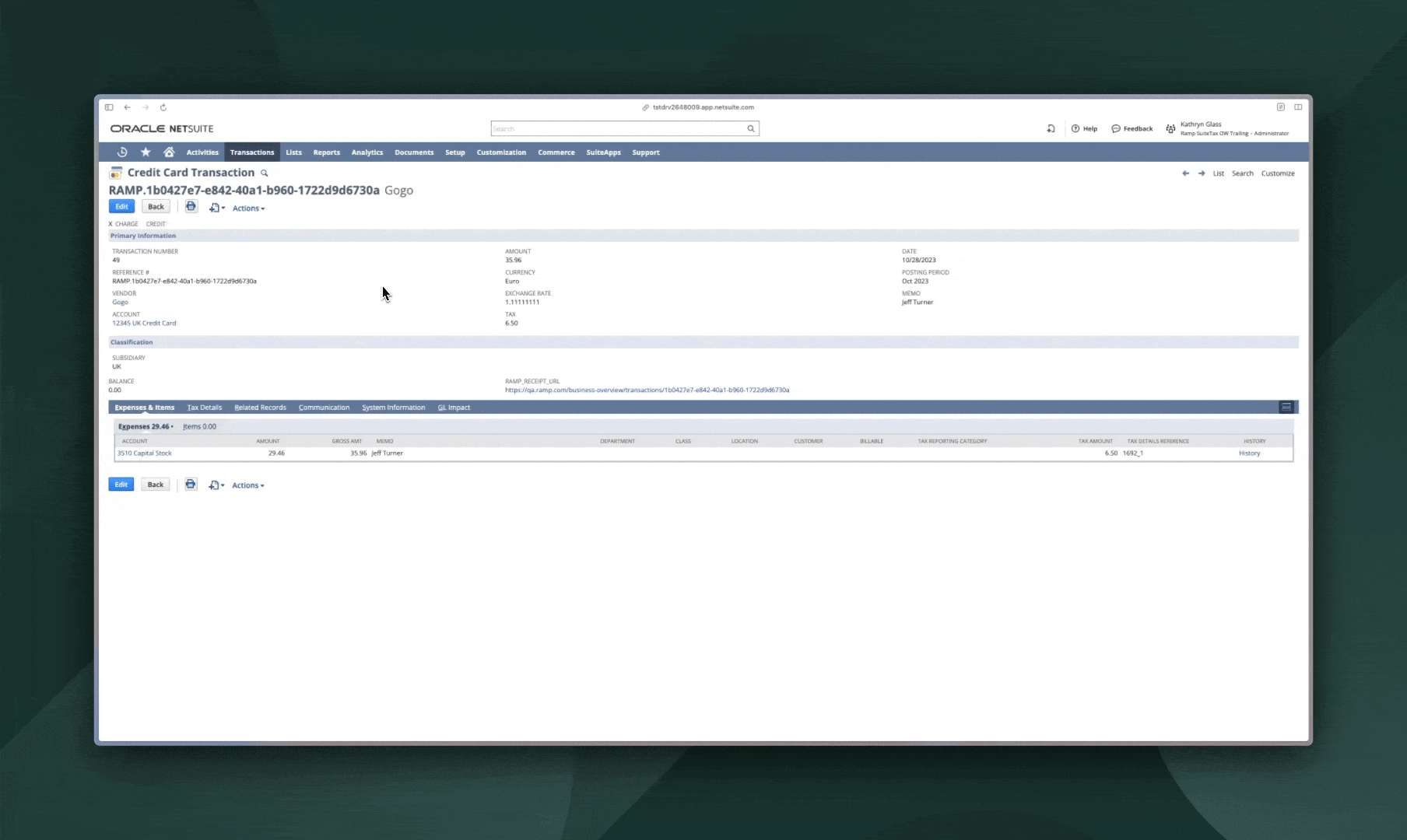Screen dimensions: 1407x840
Task: Click the List link at top right
Action: pyautogui.click(x=1219, y=173)
